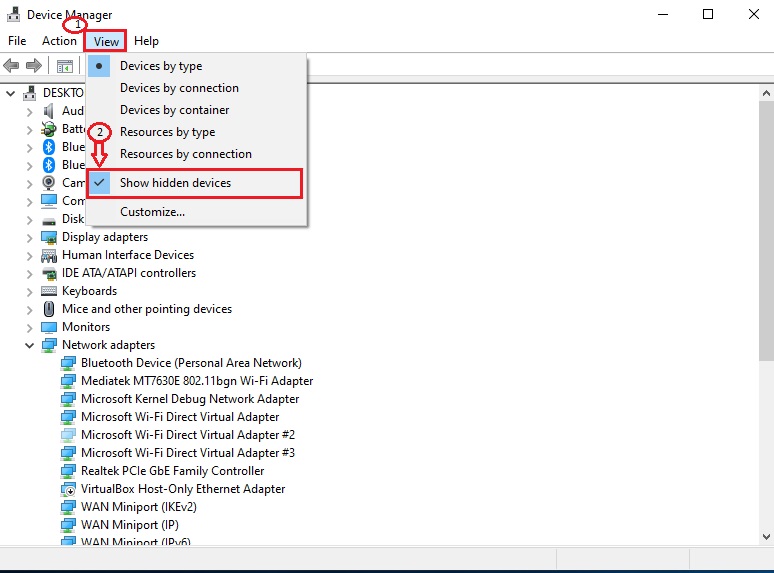Toggle the Show hidden devices option
Image resolution: width=774 pixels, height=573 pixels.
[175, 183]
